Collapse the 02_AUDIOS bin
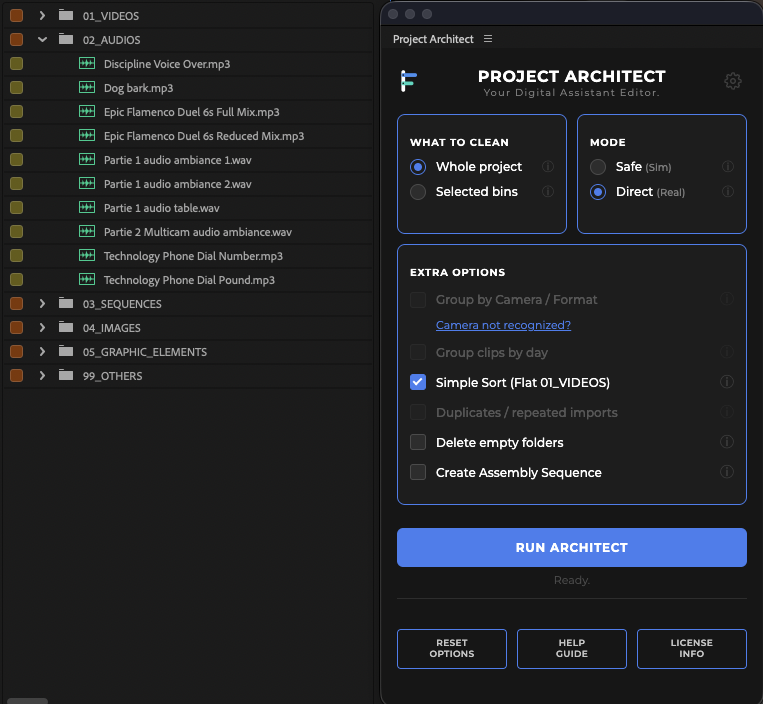Viewport: 763px width, 704px height. click(42, 39)
